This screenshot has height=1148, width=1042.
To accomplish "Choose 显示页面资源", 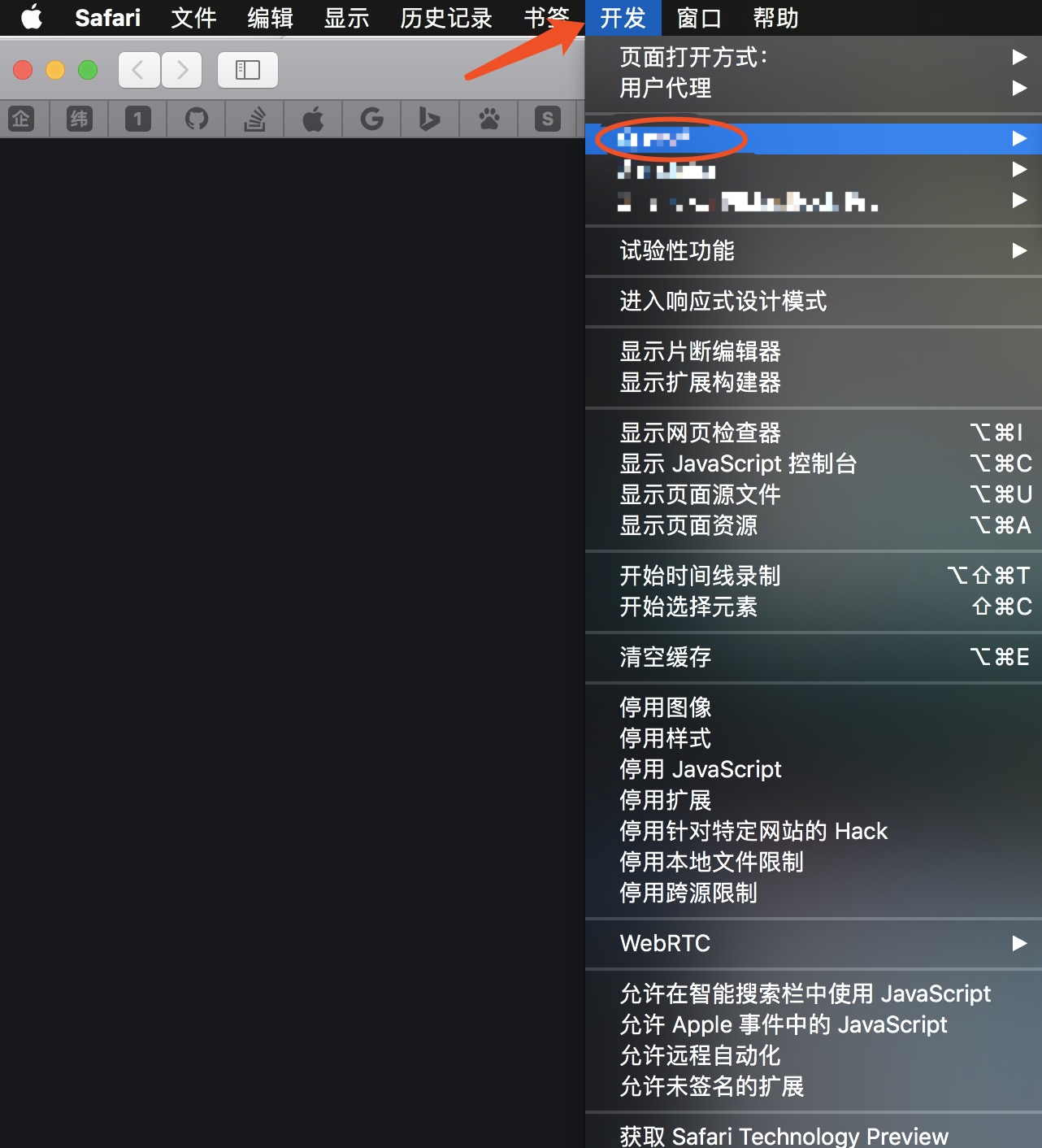I will click(814, 525).
